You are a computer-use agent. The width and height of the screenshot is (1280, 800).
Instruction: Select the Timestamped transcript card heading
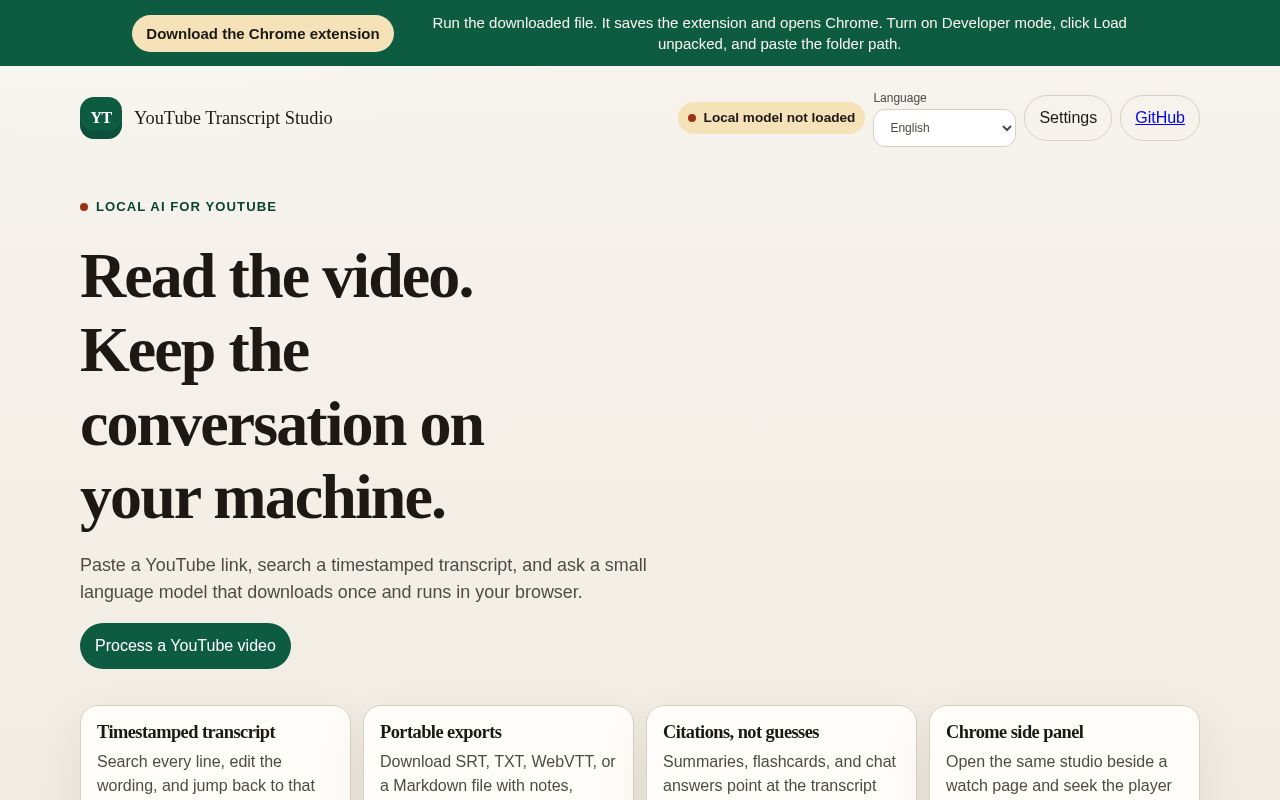tap(186, 732)
